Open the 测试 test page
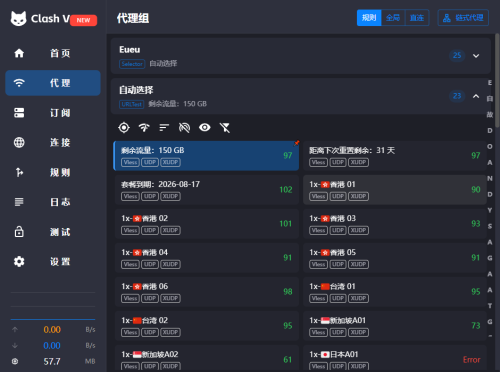This screenshot has width=500, height=372. 53,232
